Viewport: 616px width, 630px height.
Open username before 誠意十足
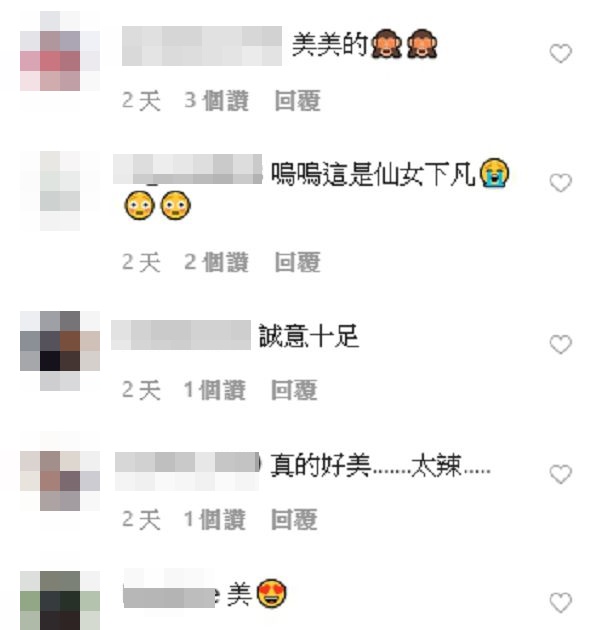click(x=181, y=335)
